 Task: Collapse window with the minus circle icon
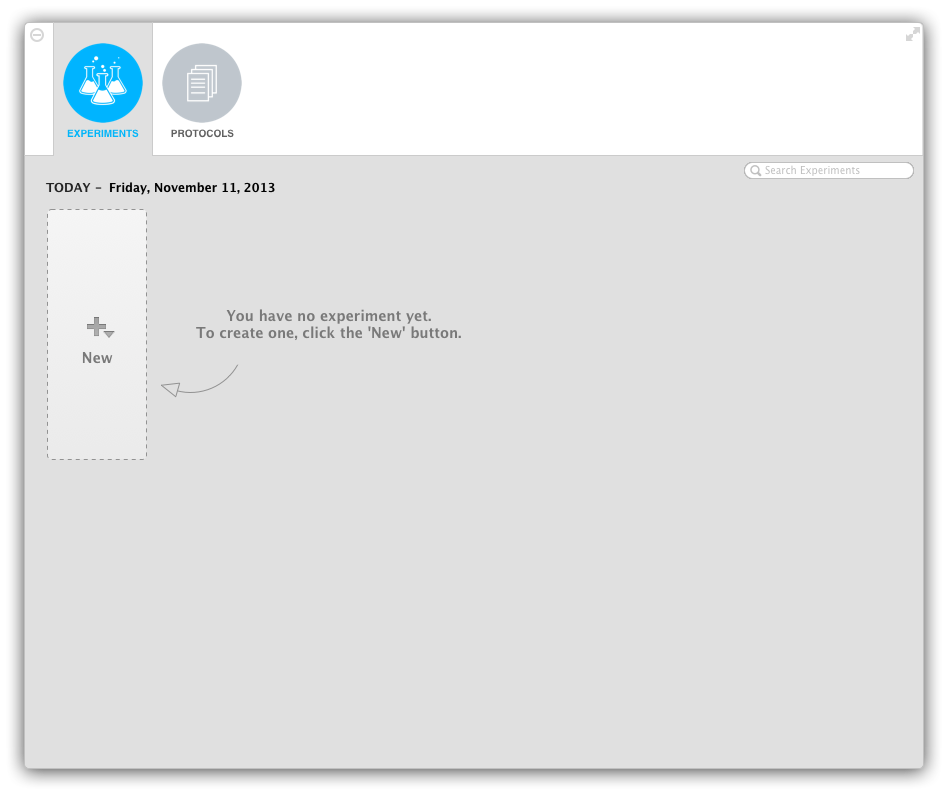(37, 35)
